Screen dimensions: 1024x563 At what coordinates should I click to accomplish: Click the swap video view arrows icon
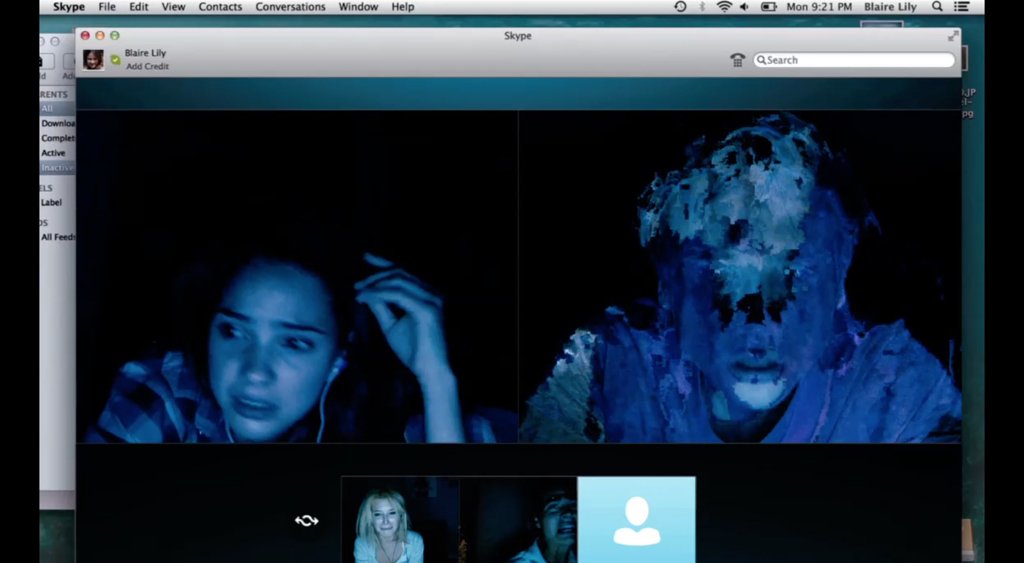(306, 521)
